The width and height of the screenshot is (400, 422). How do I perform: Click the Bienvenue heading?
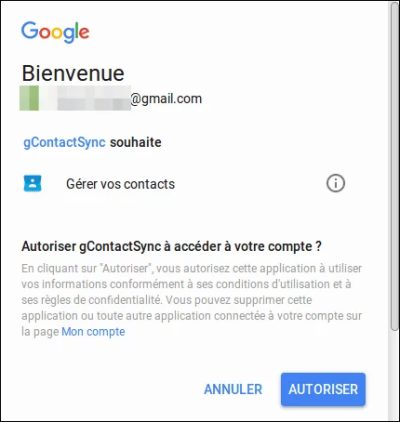[x=73, y=73]
